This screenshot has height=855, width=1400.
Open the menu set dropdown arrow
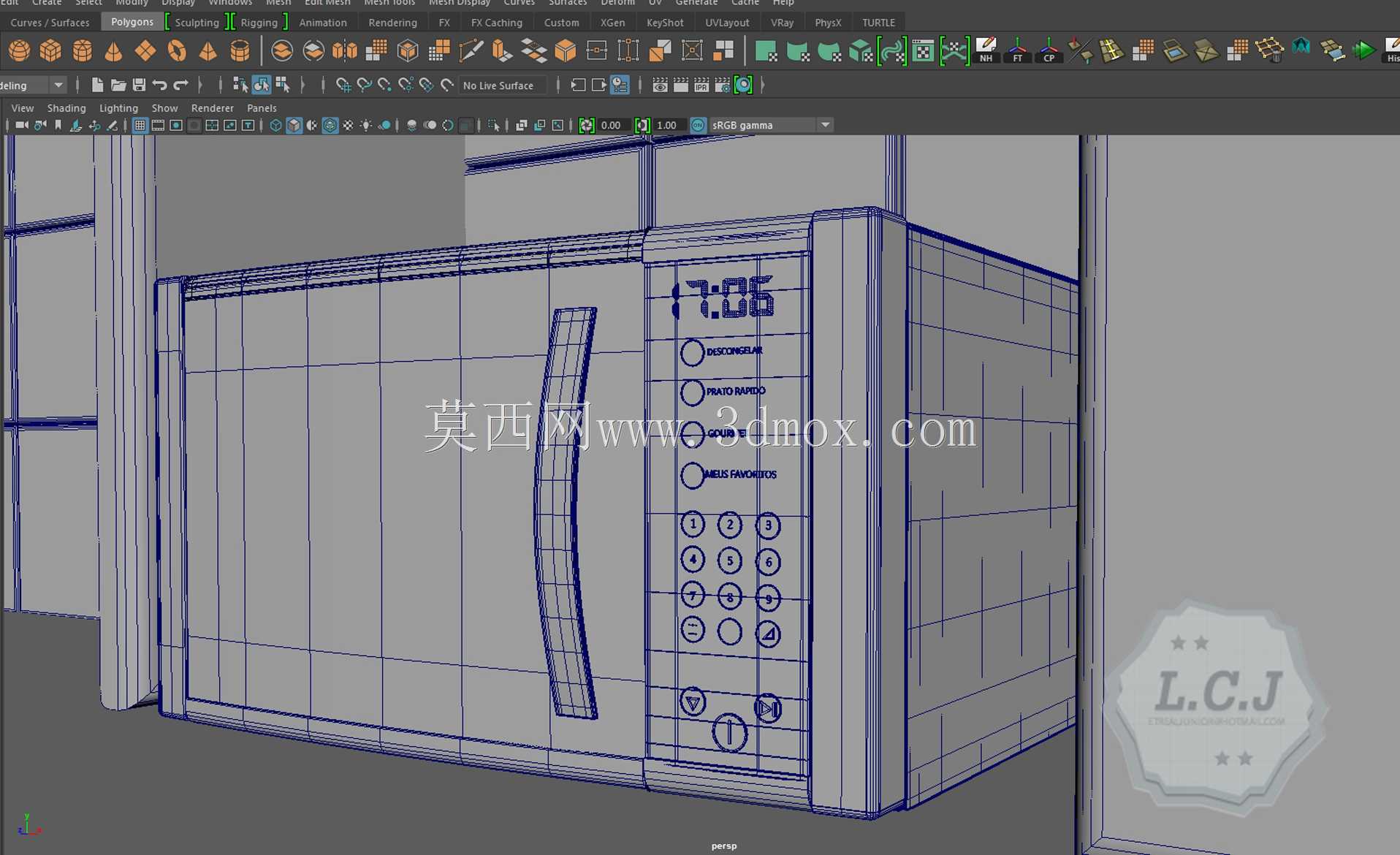pos(58,85)
